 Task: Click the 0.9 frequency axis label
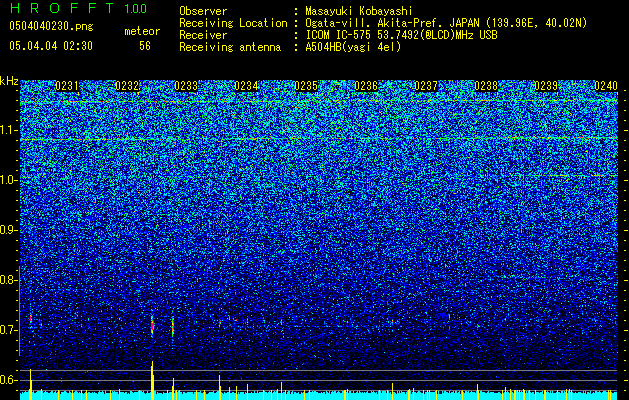[9, 230]
